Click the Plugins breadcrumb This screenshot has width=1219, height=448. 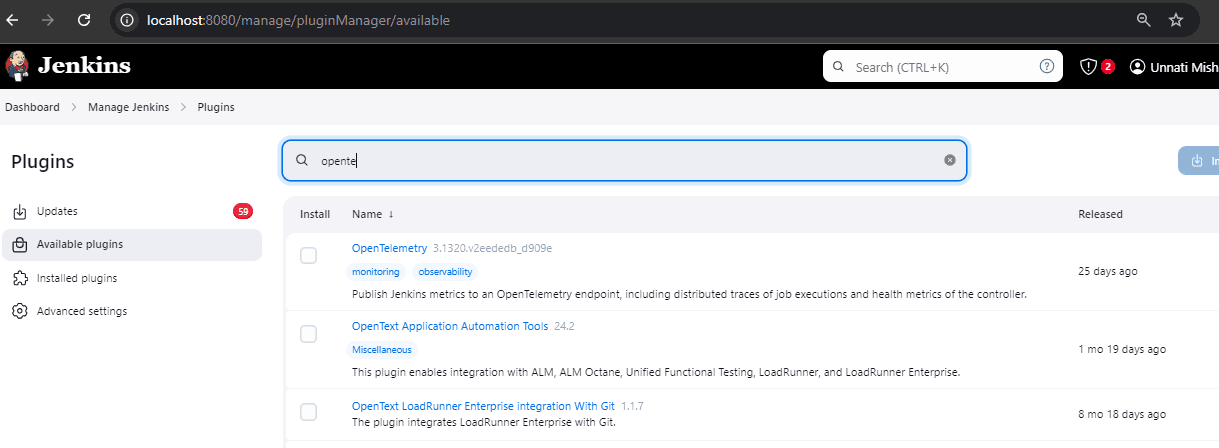click(216, 107)
